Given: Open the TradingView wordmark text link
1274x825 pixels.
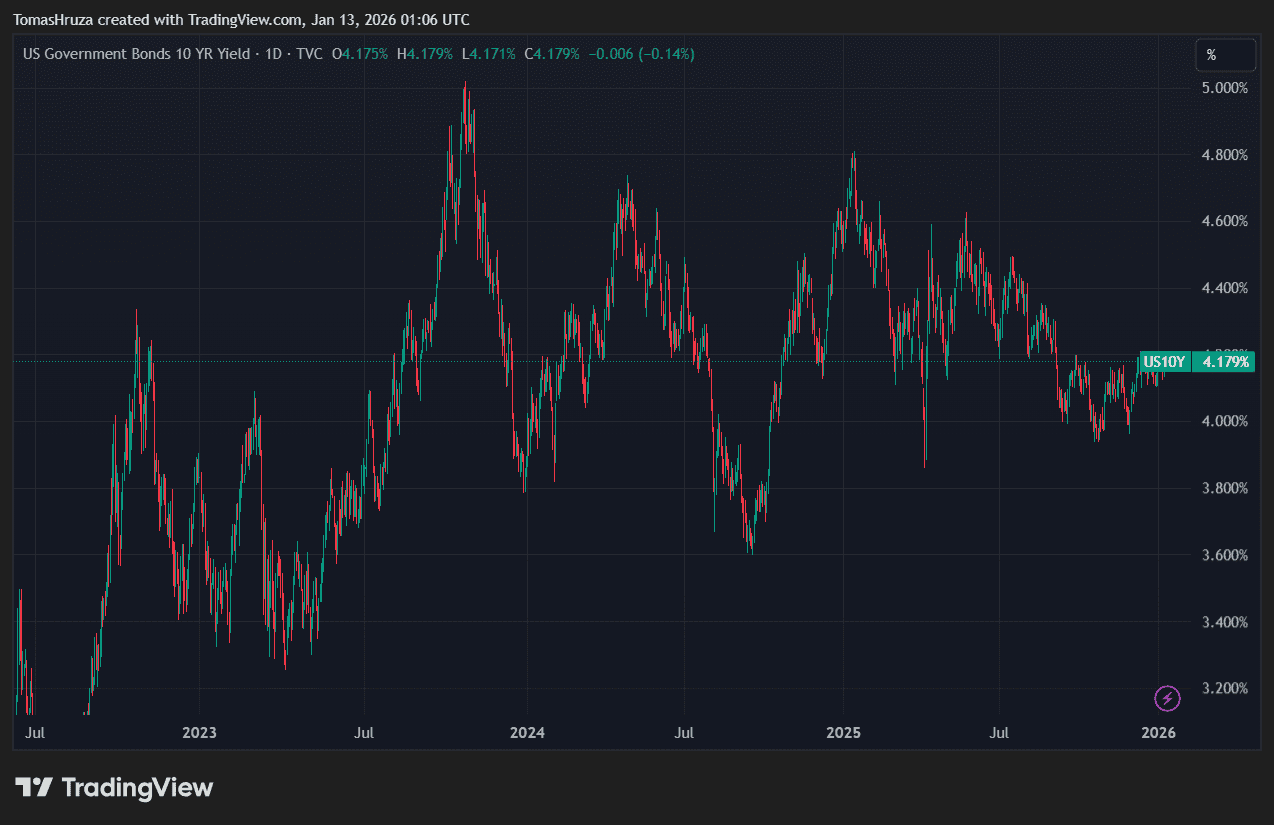Looking at the screenshot, I should (x=137, y=788).
